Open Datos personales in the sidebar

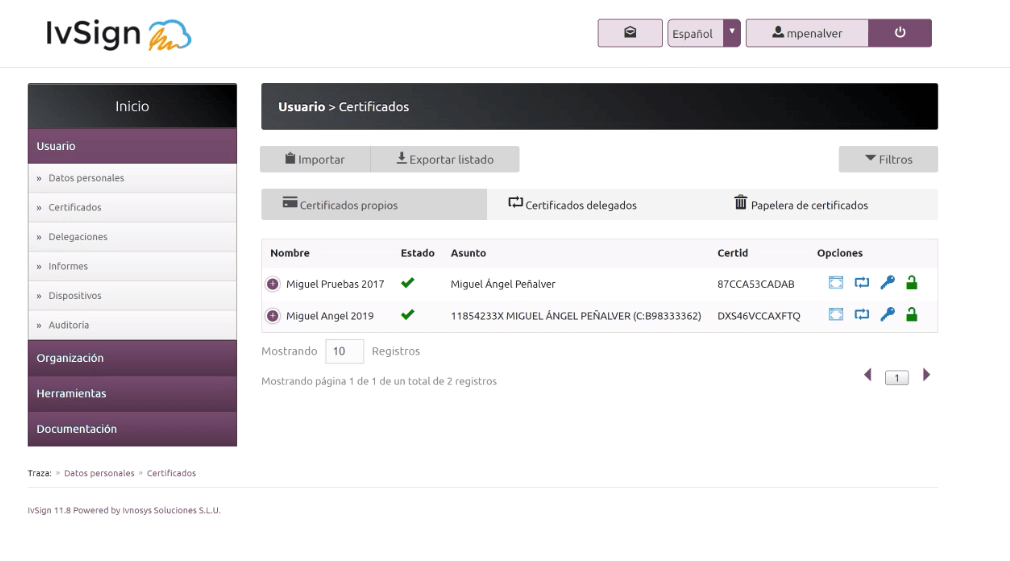132,178
